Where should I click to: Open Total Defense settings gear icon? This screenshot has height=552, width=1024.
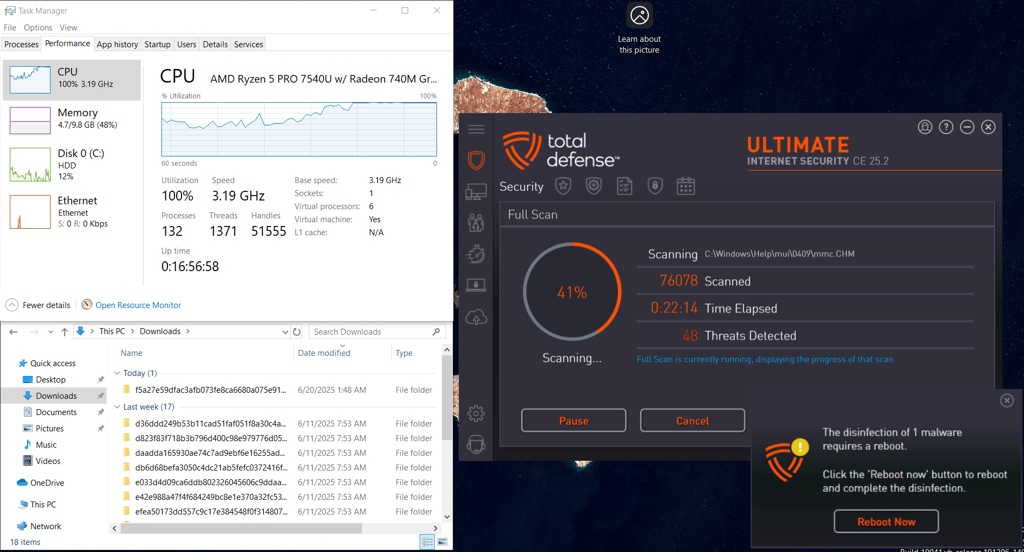tap(476, 414)
